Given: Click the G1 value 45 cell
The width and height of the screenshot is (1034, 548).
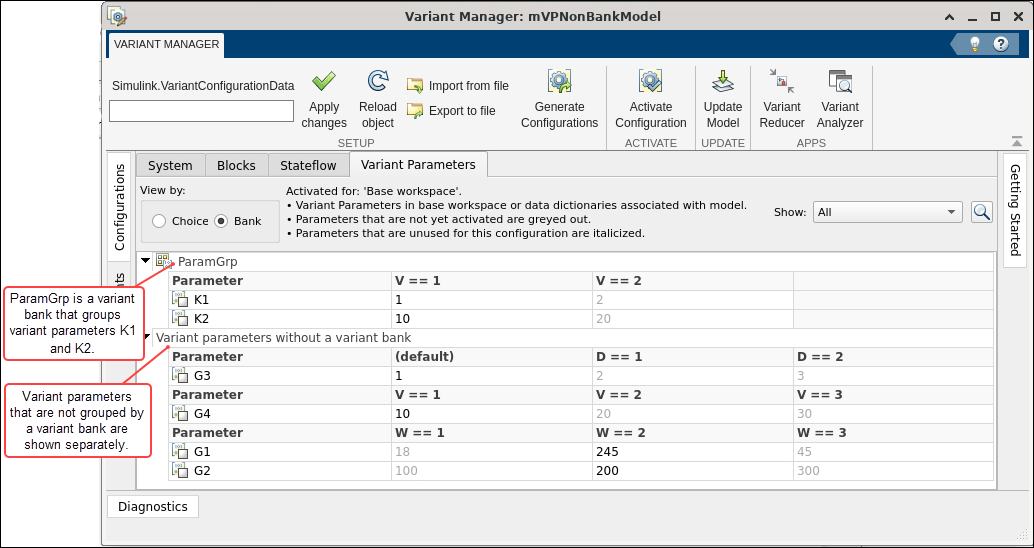Looking at the screenshot, I should click(894, 452).
